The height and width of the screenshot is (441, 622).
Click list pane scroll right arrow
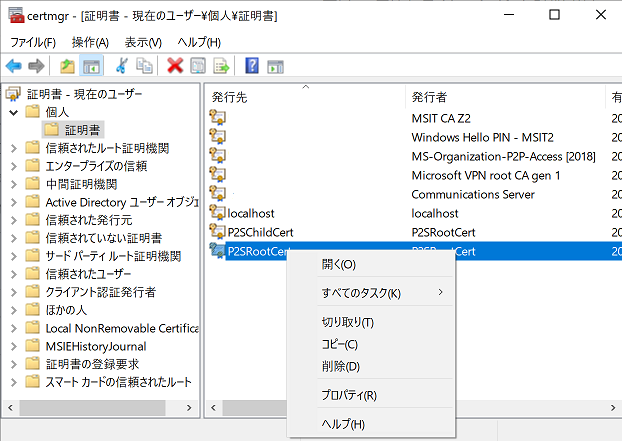pyautogui.click(x=613, y=408)
